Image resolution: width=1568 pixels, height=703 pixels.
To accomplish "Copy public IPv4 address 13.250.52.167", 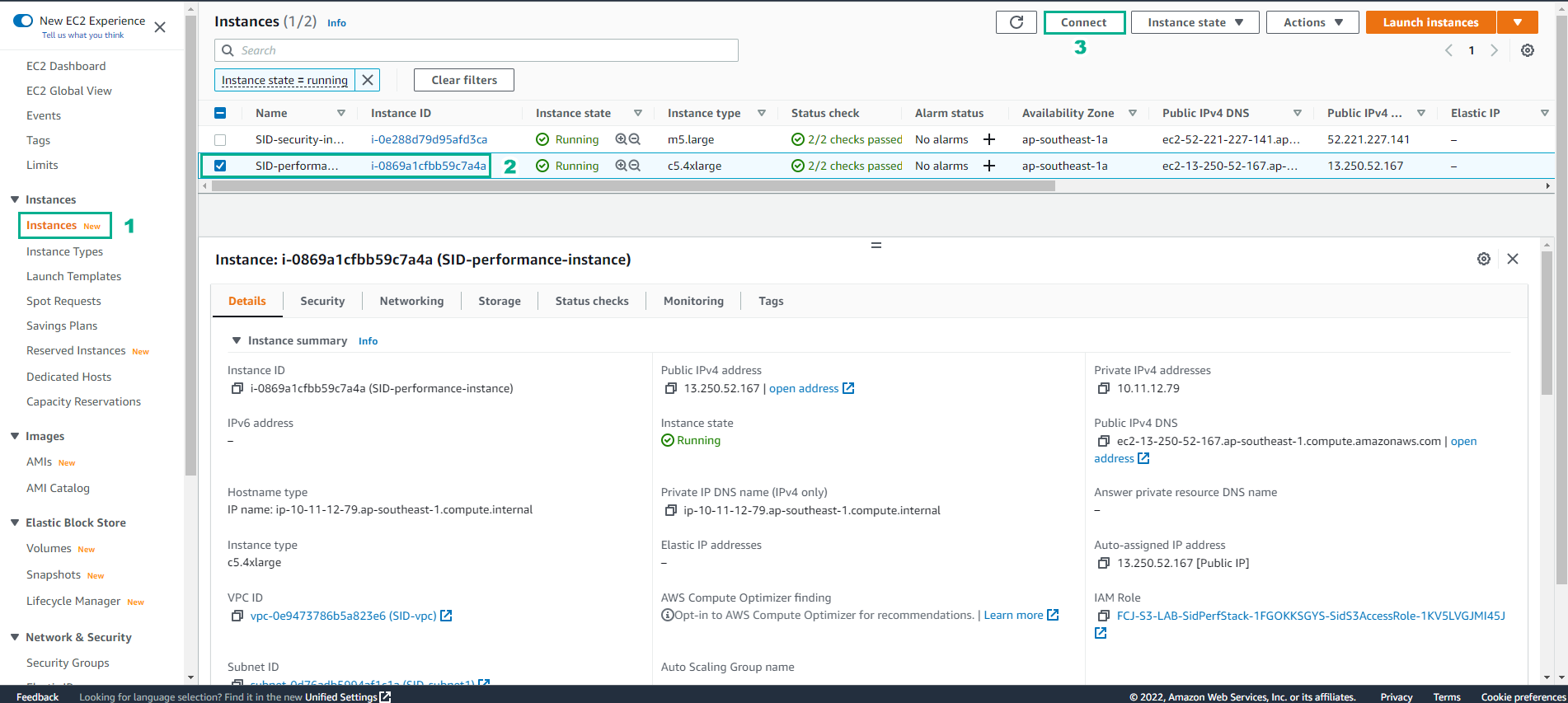I will [x=670, y=388].
